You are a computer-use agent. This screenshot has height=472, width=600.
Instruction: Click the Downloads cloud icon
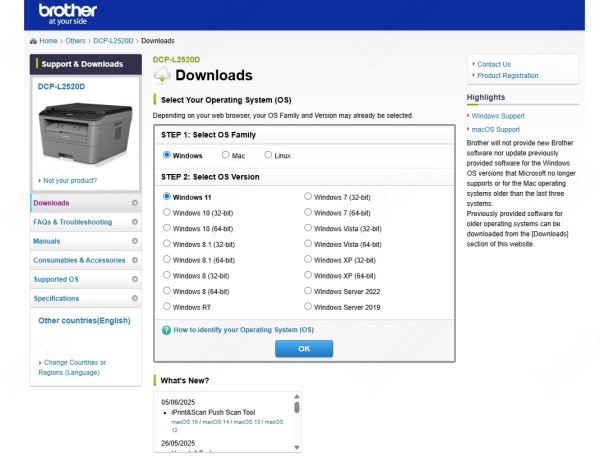pyautogui.click(x=162, y=75)
